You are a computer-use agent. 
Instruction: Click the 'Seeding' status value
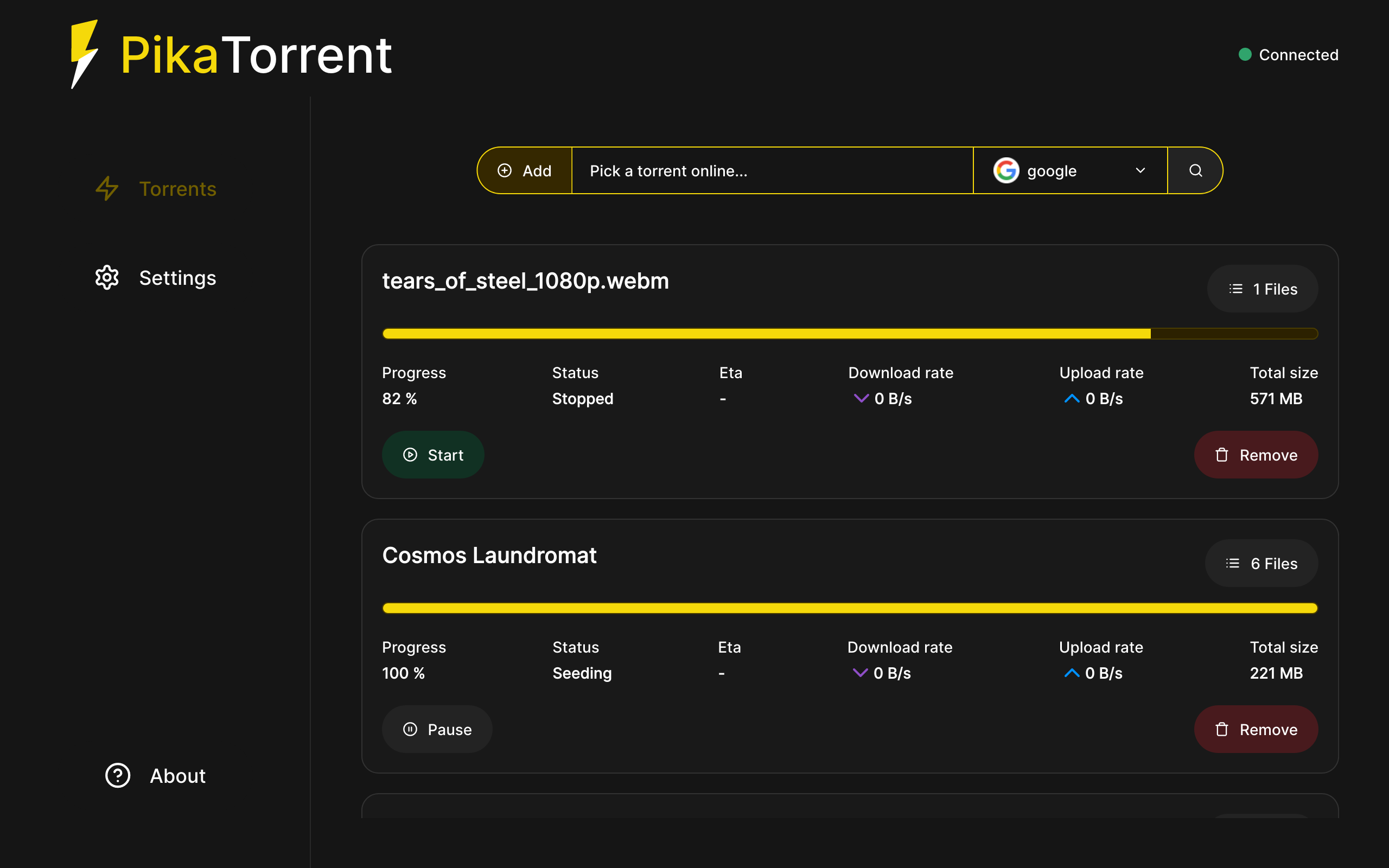(582, 673)
